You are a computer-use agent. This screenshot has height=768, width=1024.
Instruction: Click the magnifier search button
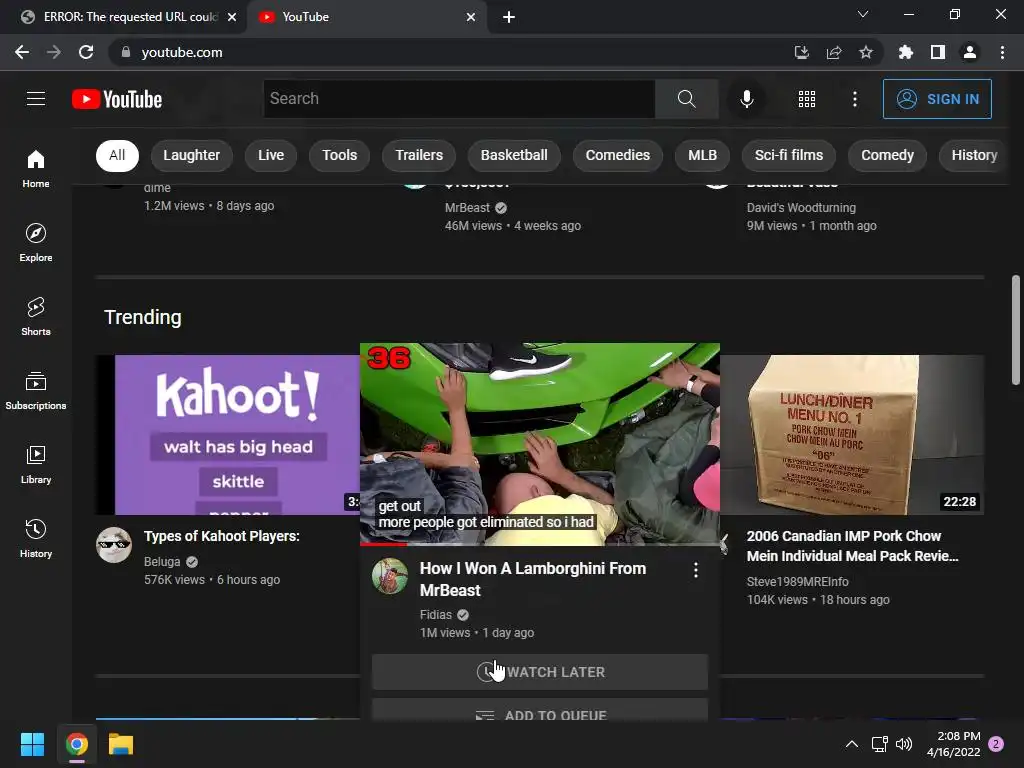tap(686, 99)
